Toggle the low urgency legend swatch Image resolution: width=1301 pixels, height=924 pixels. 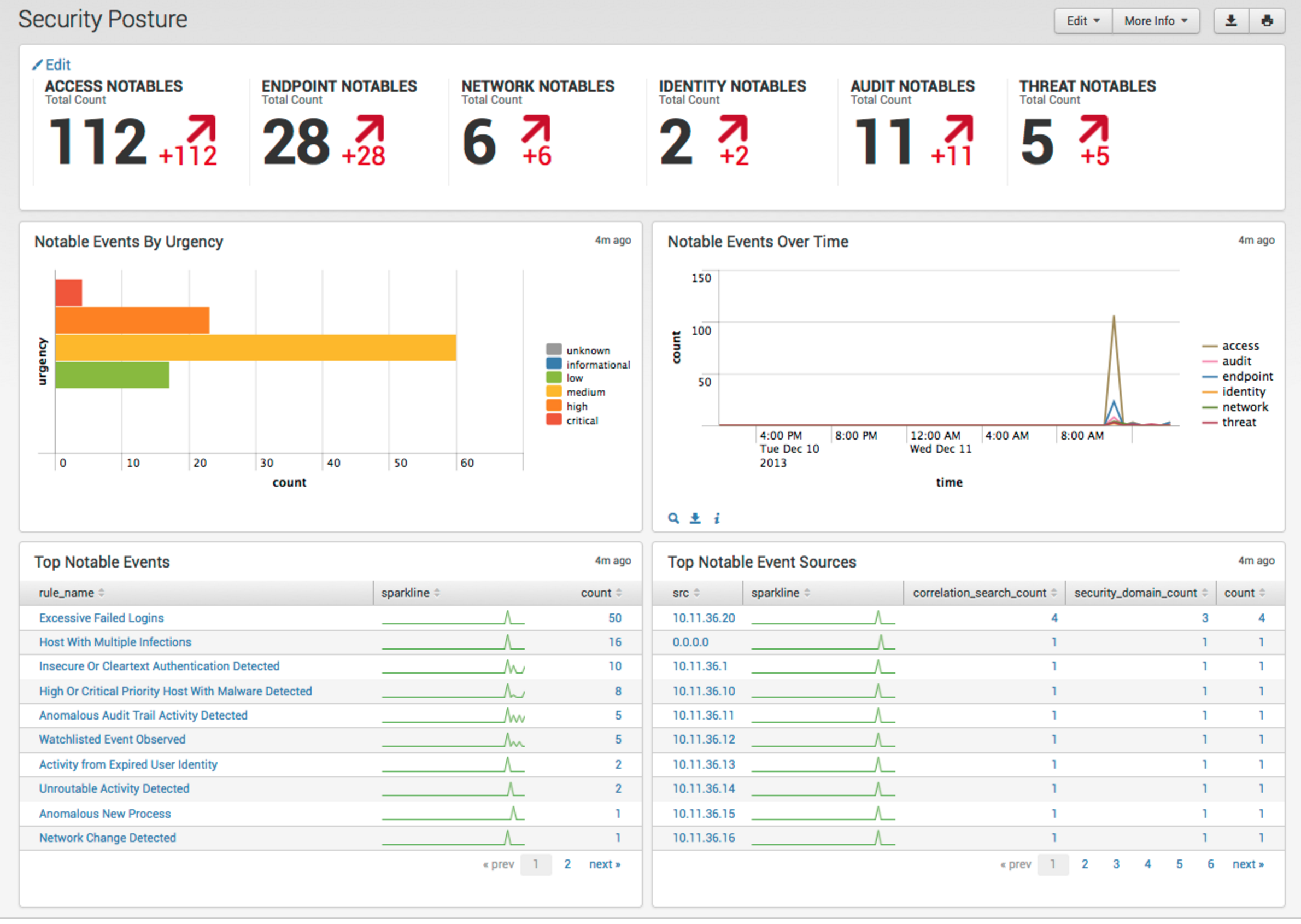(554, 377)
